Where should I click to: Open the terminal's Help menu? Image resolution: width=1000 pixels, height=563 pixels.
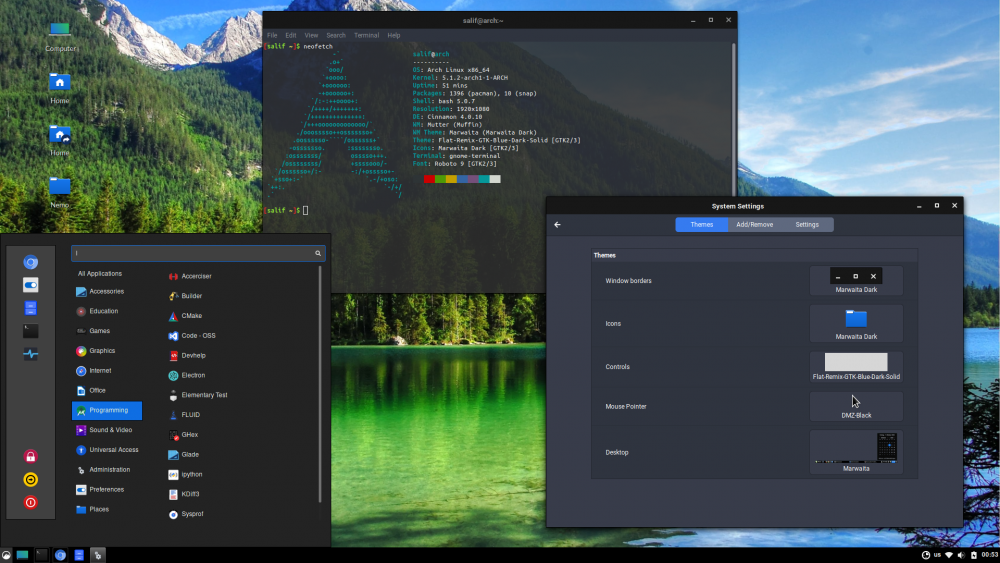[x=394, y=36]
